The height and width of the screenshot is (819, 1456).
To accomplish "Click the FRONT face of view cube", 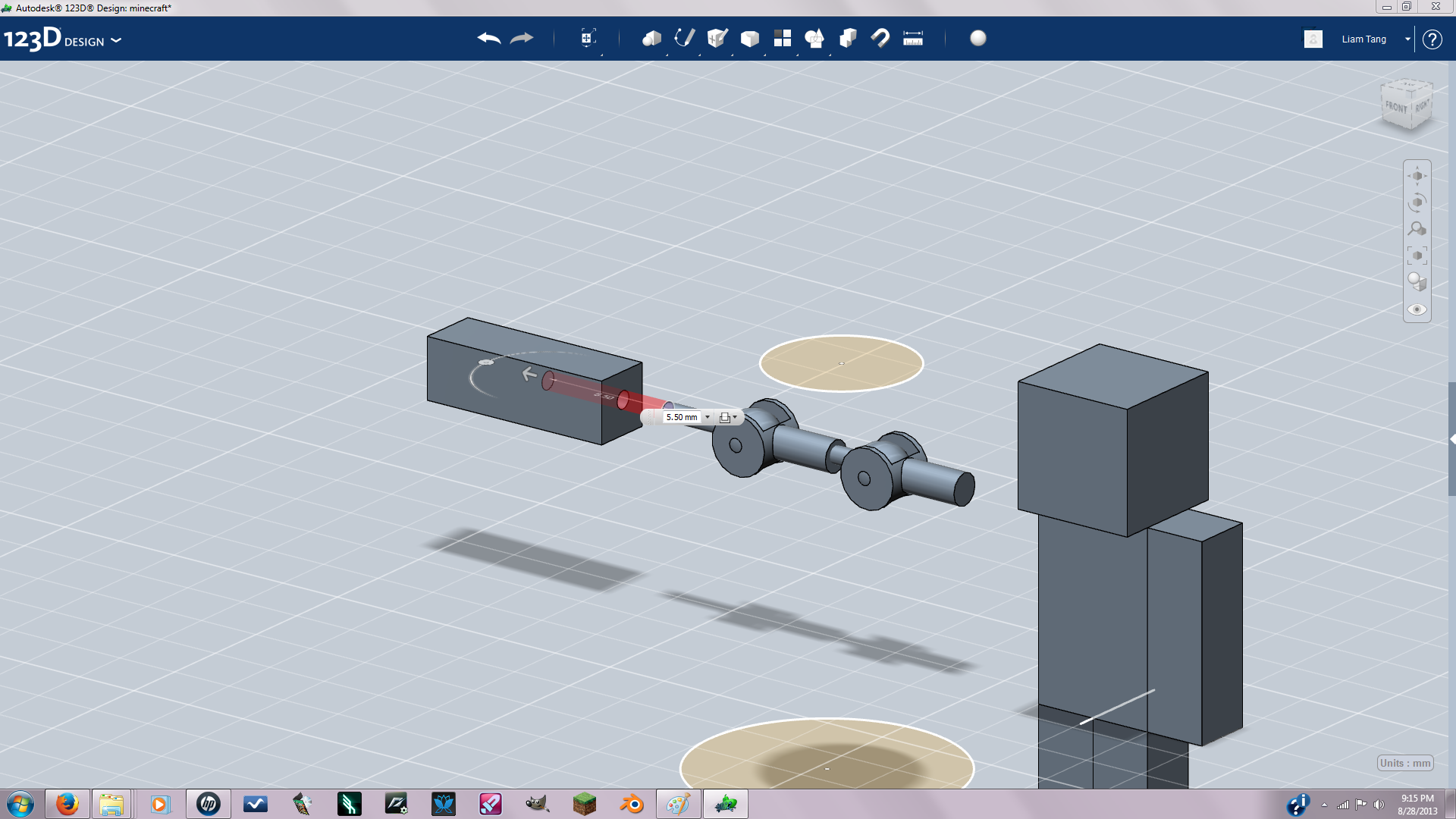I will click(1396, 107).
